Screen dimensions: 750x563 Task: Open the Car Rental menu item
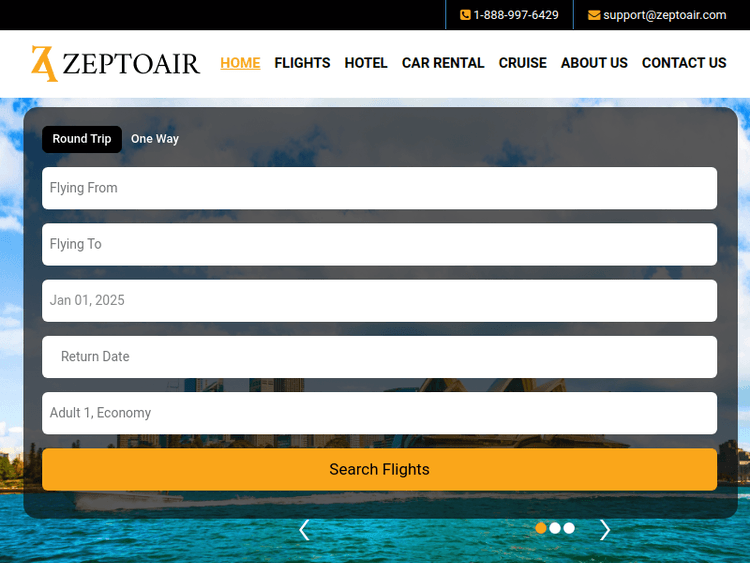[x=443, y=63]
